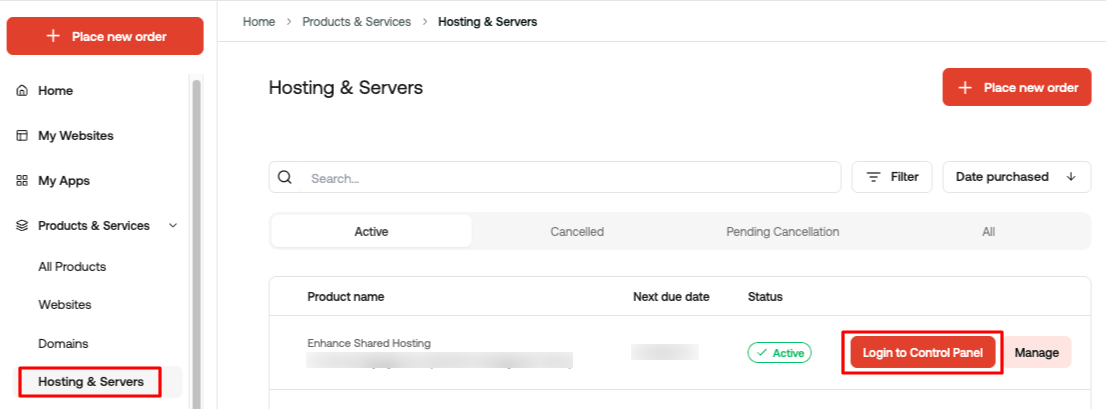Screen dimensions: 1106x409
Task: Collapse the Products & Services chevron
Action: [173, 226]
